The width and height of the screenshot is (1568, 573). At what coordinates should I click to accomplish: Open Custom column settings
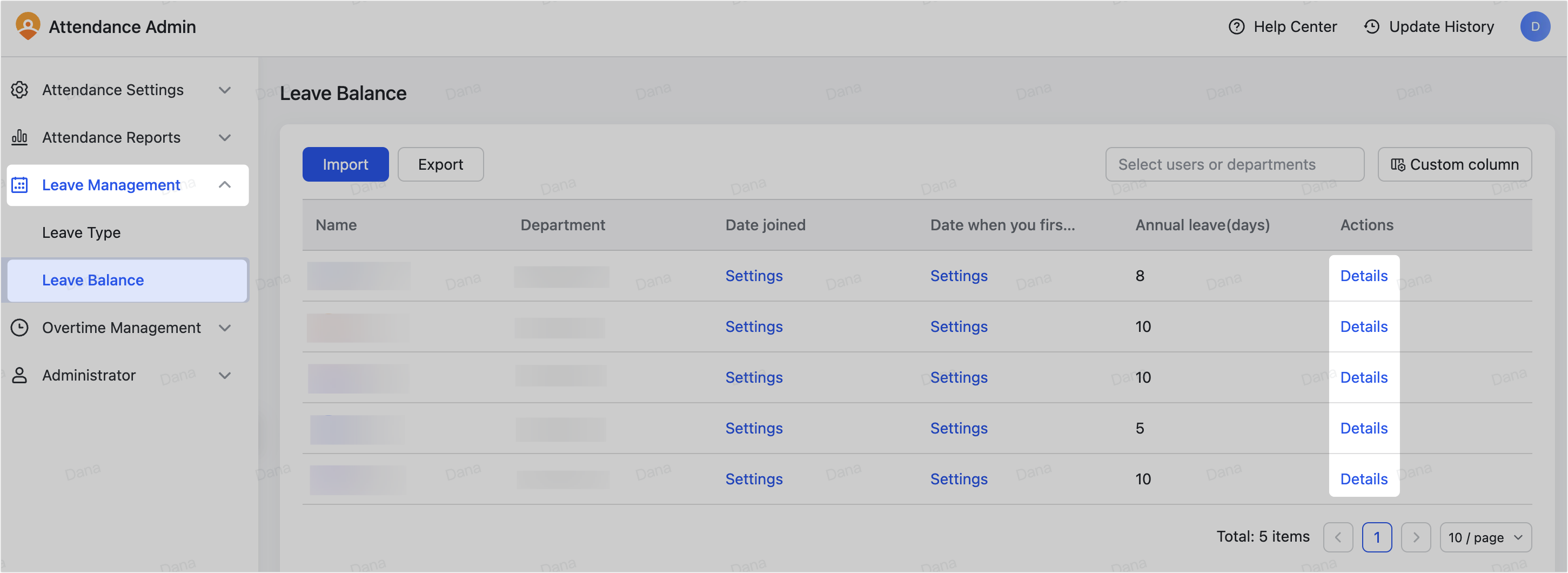[x=1454, y=164]
